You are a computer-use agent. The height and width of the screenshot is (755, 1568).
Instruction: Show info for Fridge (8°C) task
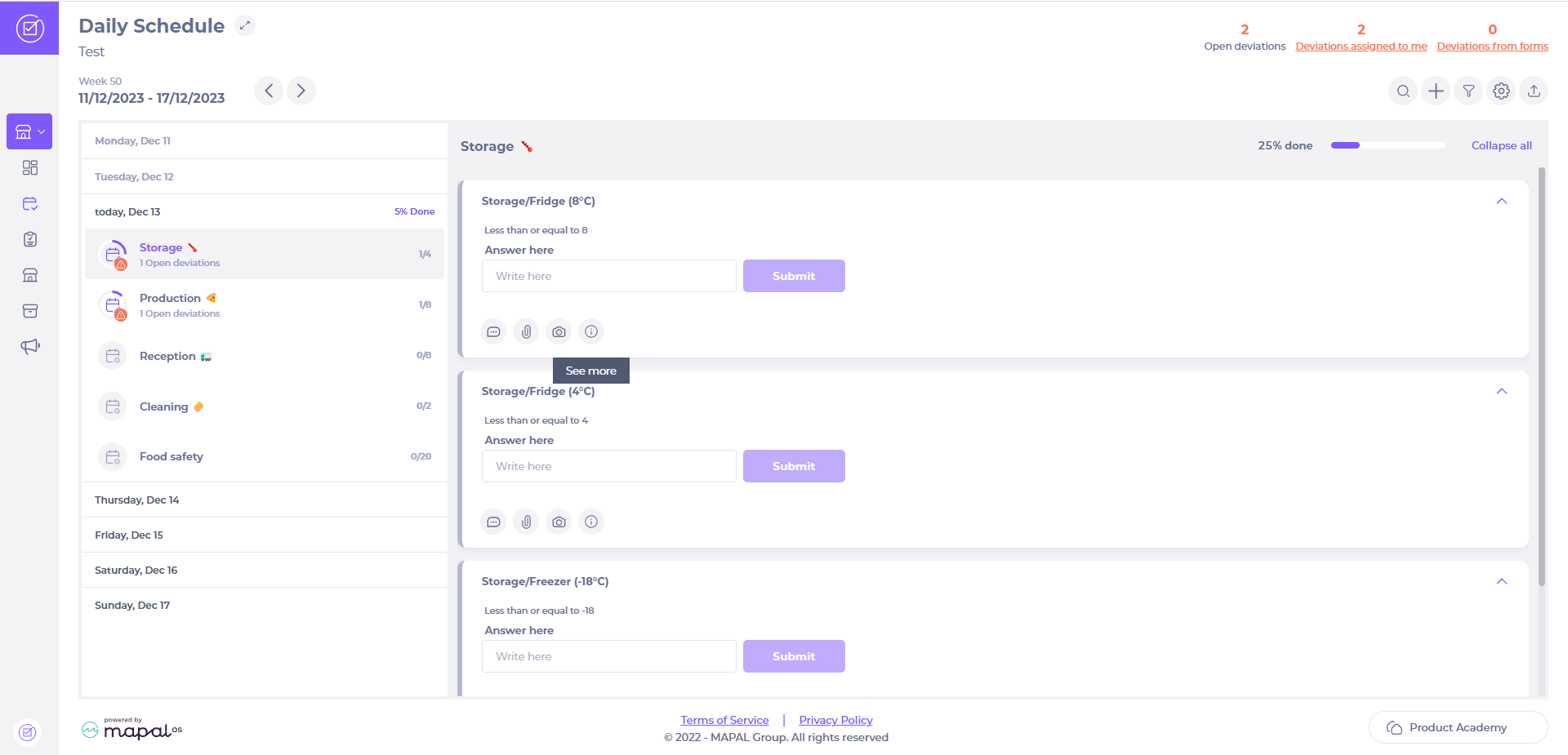click(591, 331)
